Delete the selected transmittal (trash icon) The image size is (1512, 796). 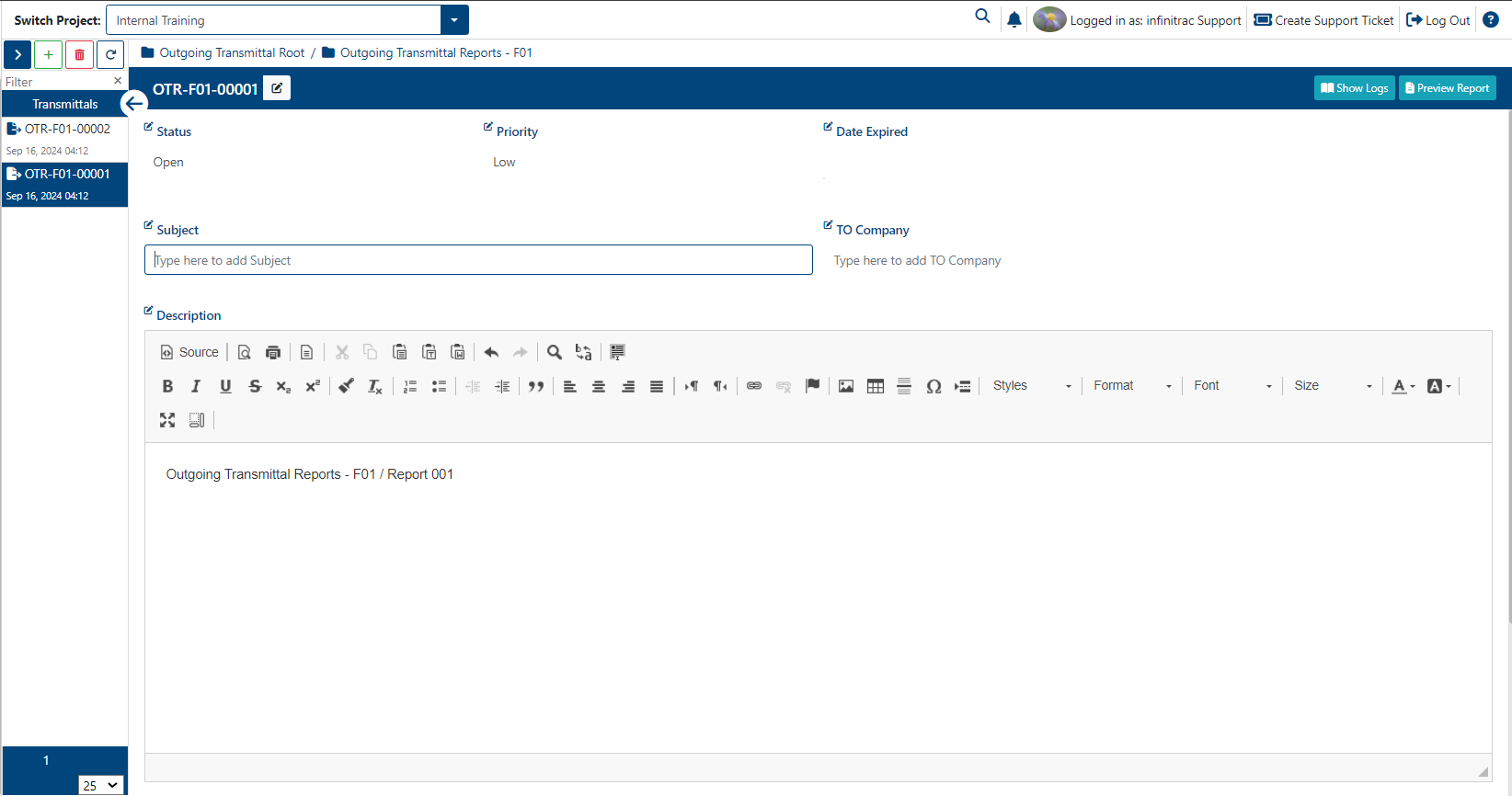[80, 55]
